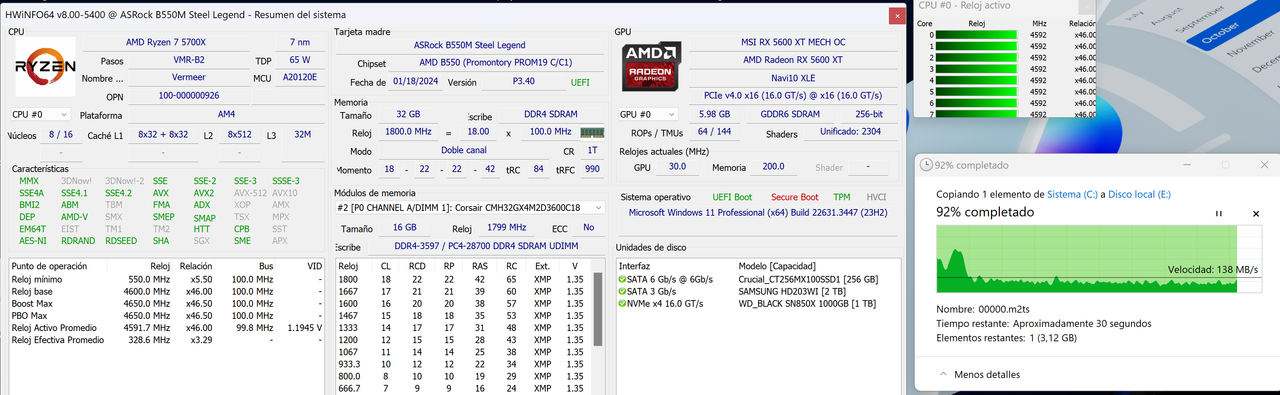Click the ASRock B550M Steel Legend motherboard field
This screenshot has width=1280, height=395.
tap(470, 45)
